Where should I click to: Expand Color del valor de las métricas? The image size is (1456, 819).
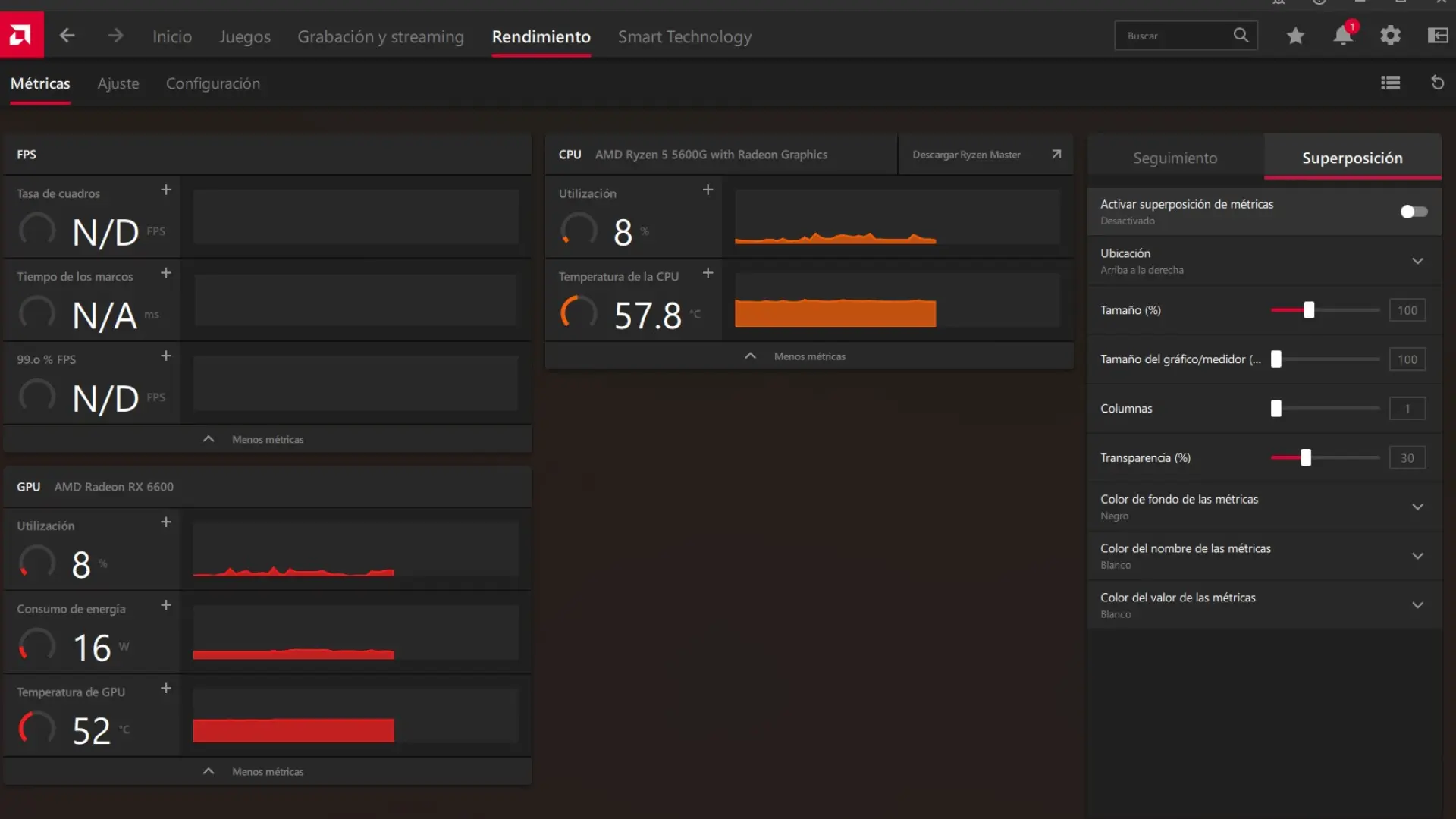1417,605
